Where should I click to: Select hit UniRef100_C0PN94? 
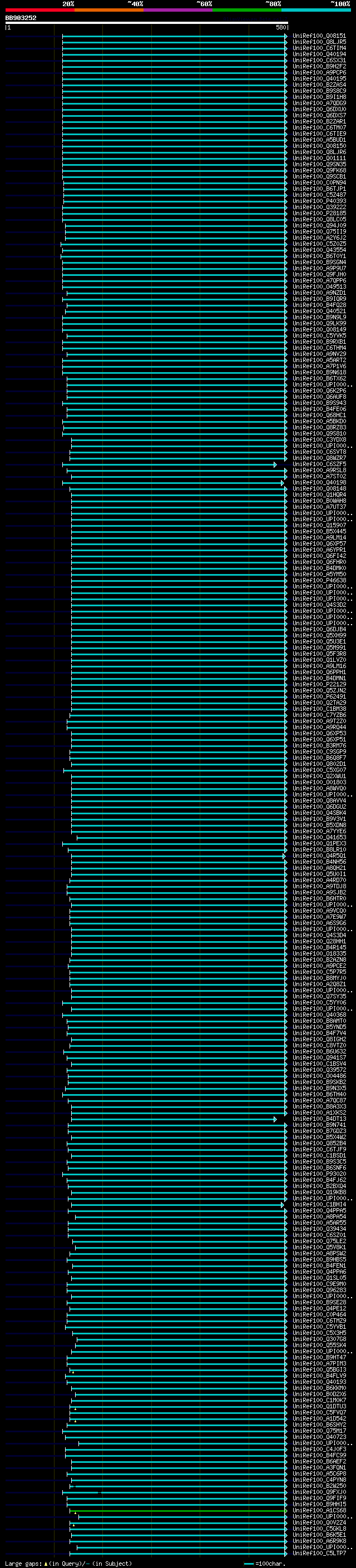click(x=319, y=182)
